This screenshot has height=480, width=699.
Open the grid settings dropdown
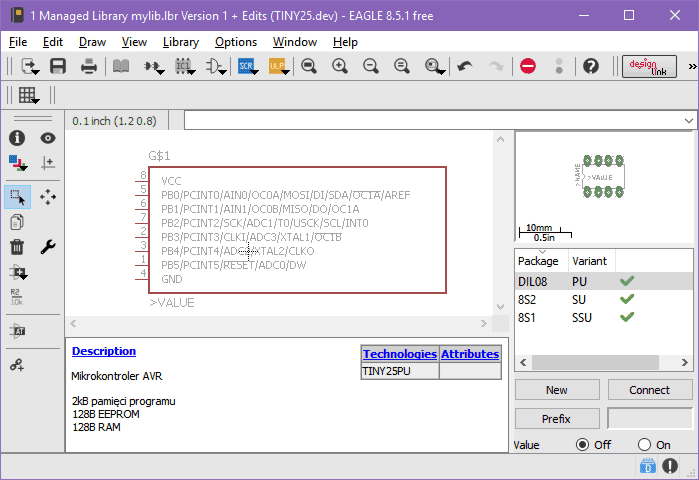point(28,95)
